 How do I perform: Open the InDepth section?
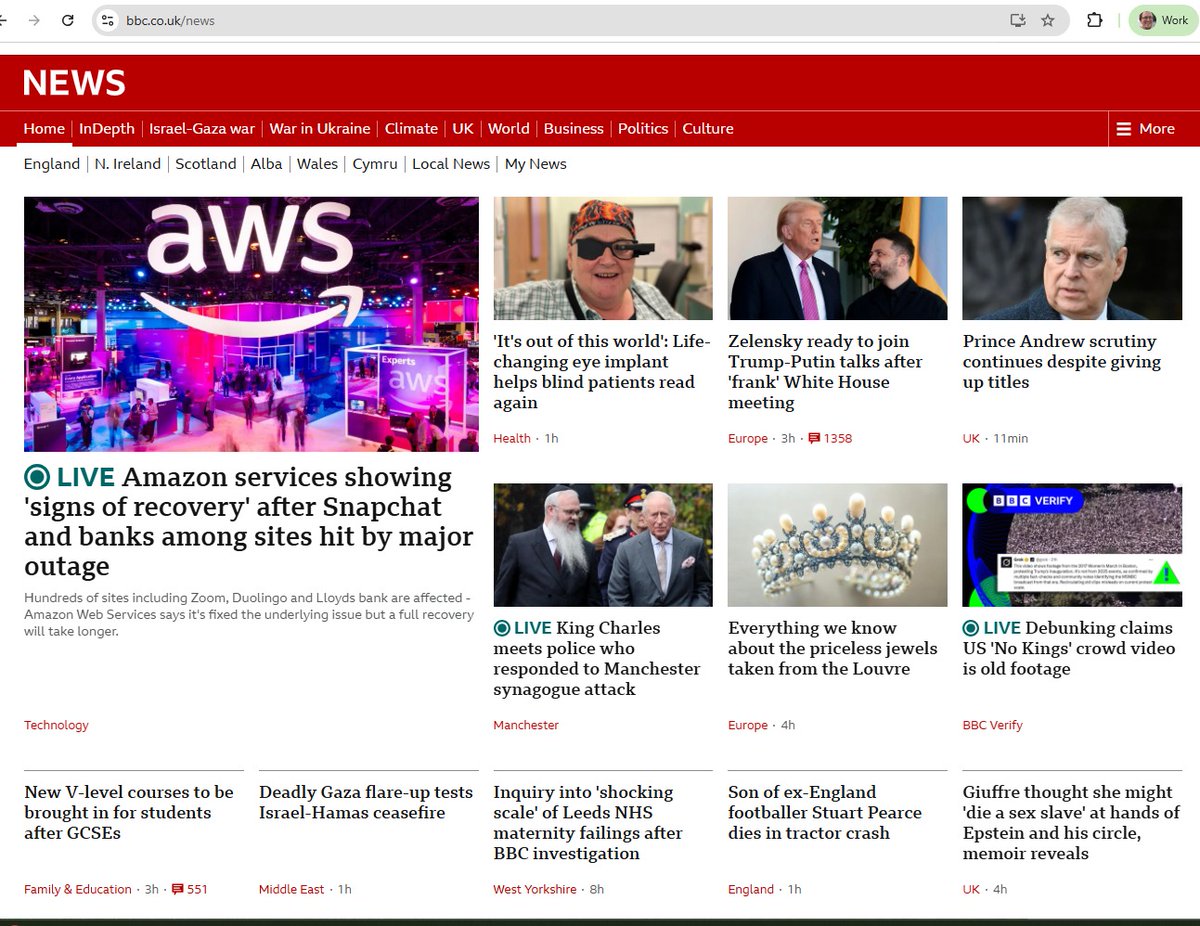(x=107, y=128)
